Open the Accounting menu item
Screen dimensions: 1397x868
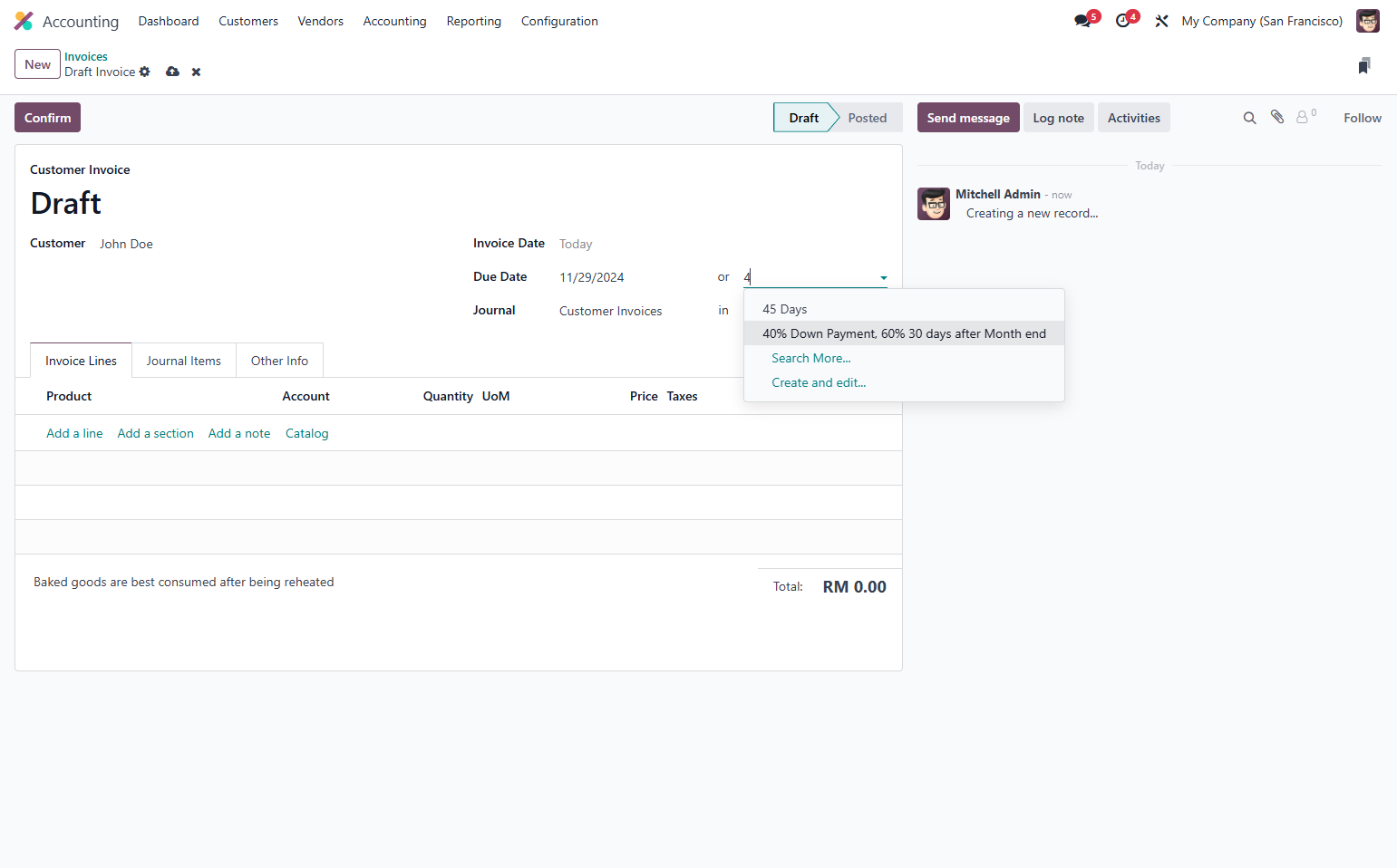tap(394, 21)
